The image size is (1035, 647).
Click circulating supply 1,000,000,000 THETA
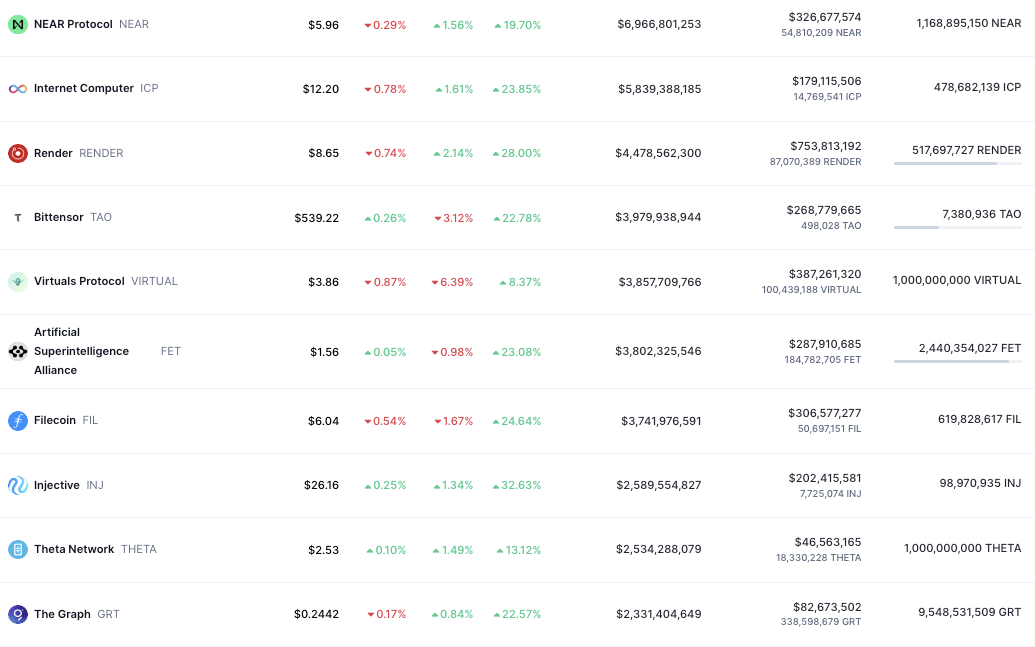coord(963,548)
